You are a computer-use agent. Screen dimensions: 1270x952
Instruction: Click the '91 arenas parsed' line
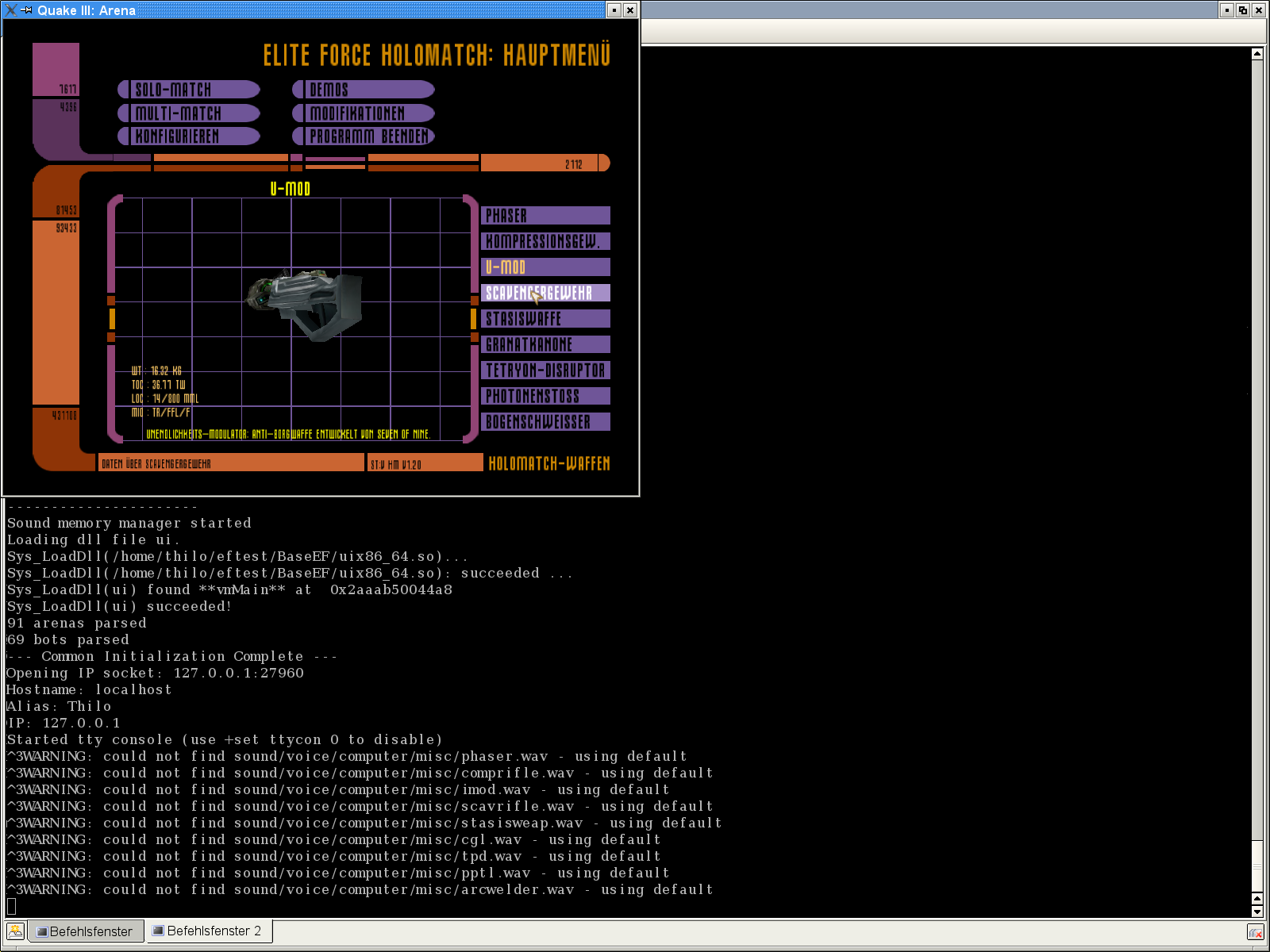coord(77,623)
